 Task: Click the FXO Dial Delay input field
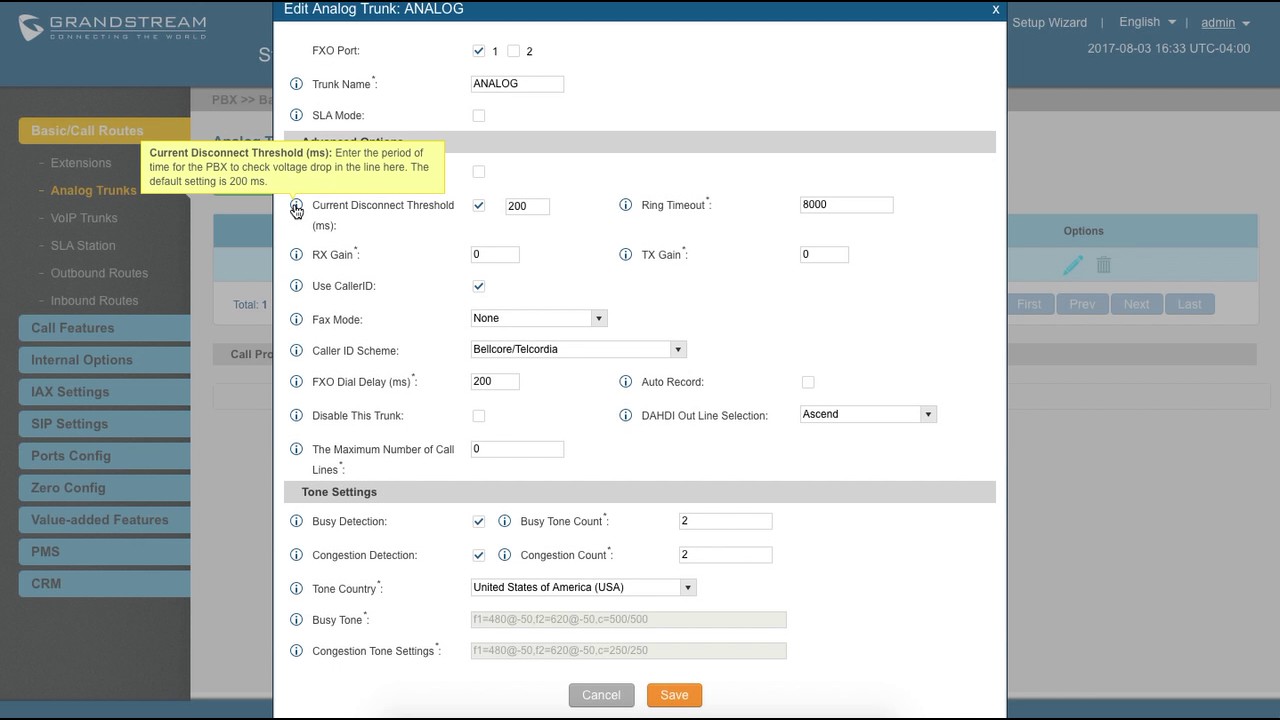(x=495, y=381)
